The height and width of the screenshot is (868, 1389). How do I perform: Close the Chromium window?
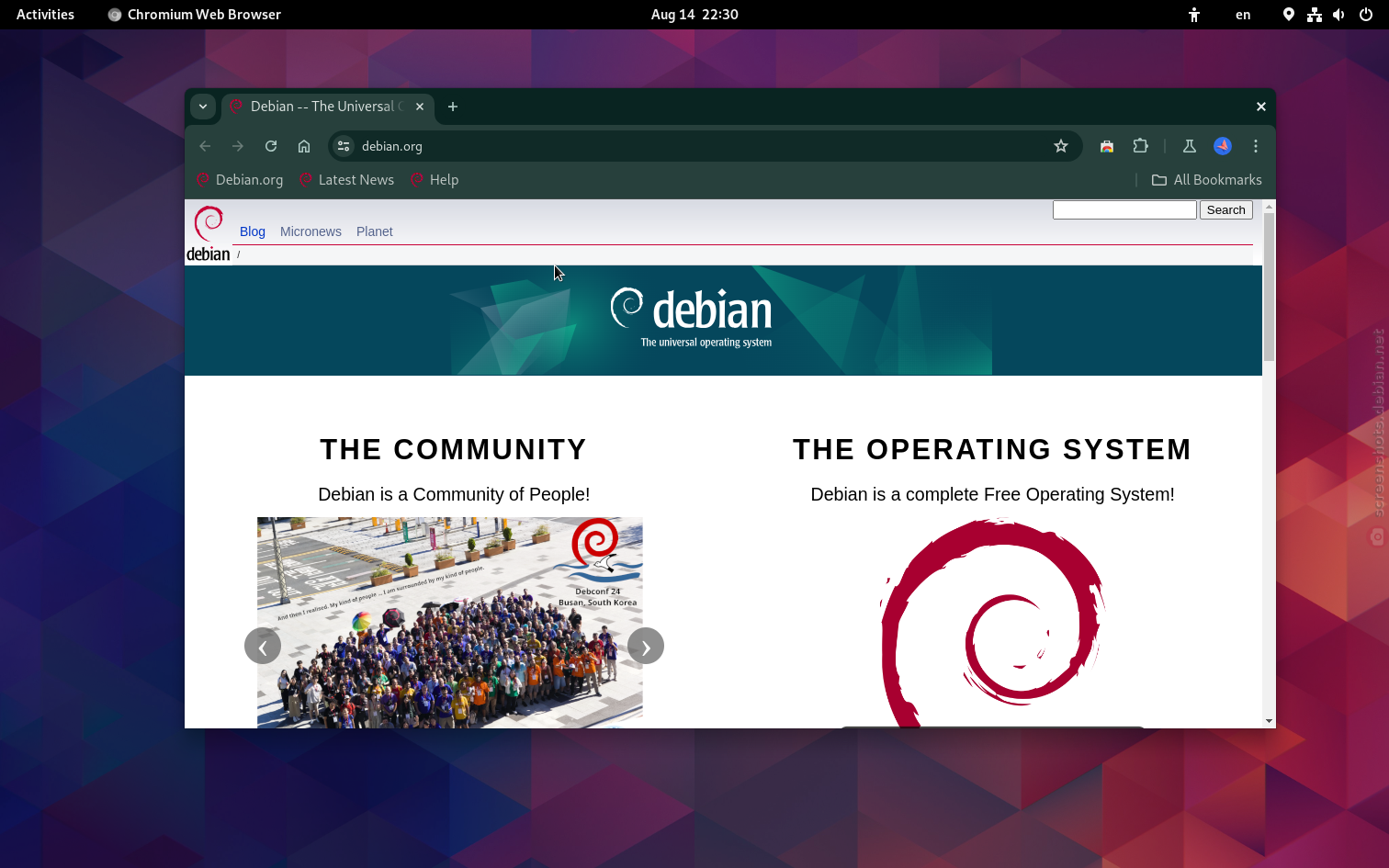[1261, 107]
